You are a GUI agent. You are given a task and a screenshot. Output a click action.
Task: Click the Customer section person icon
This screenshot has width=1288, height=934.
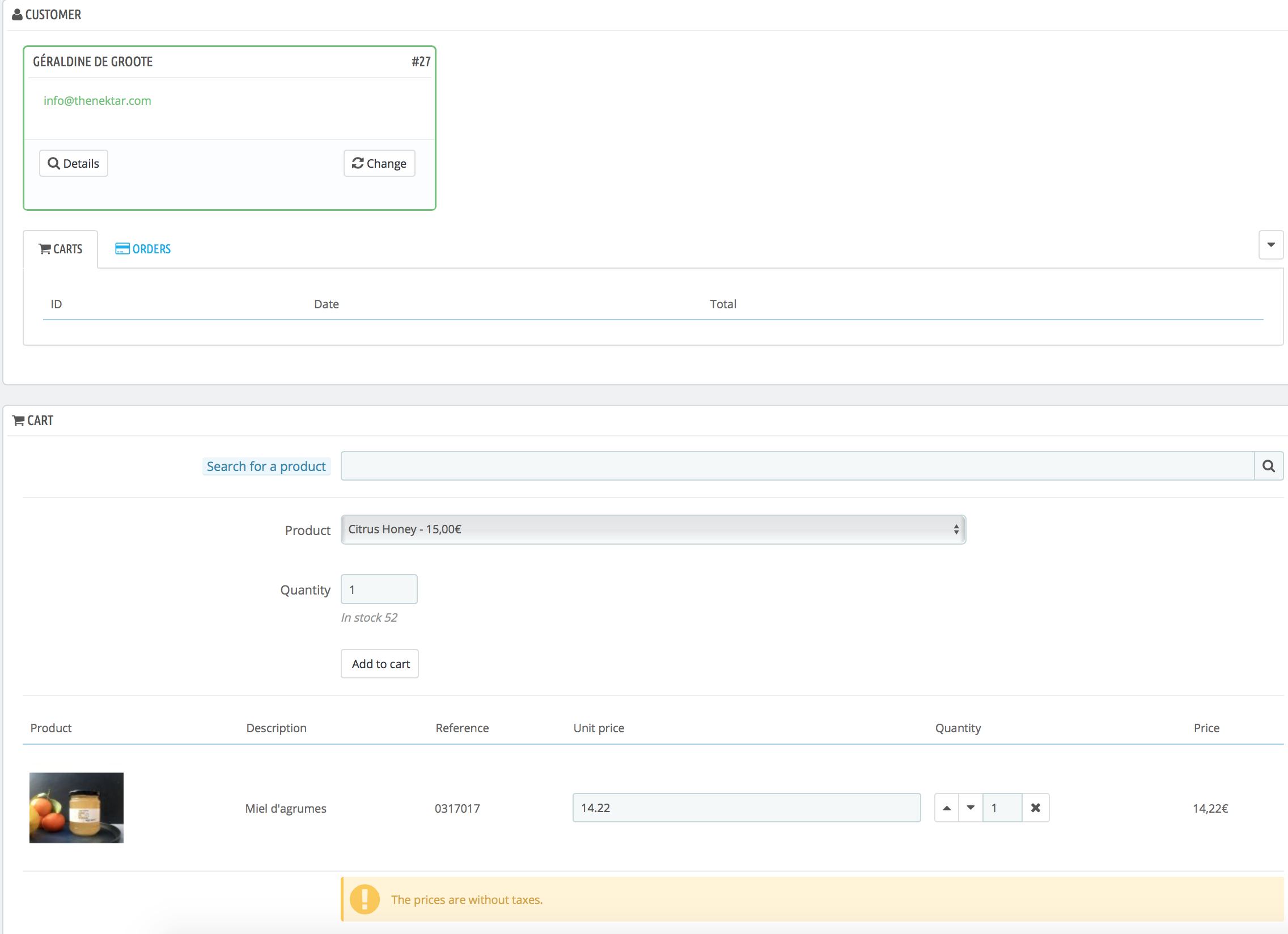17,15
